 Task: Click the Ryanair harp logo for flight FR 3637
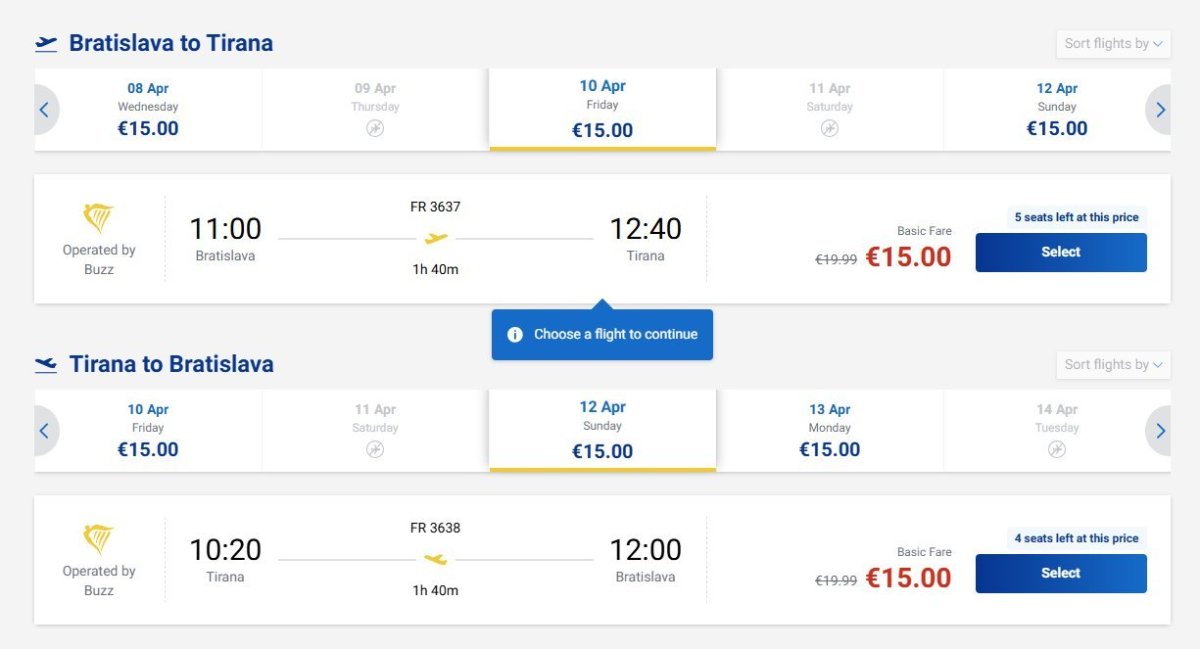click(98, 218)
